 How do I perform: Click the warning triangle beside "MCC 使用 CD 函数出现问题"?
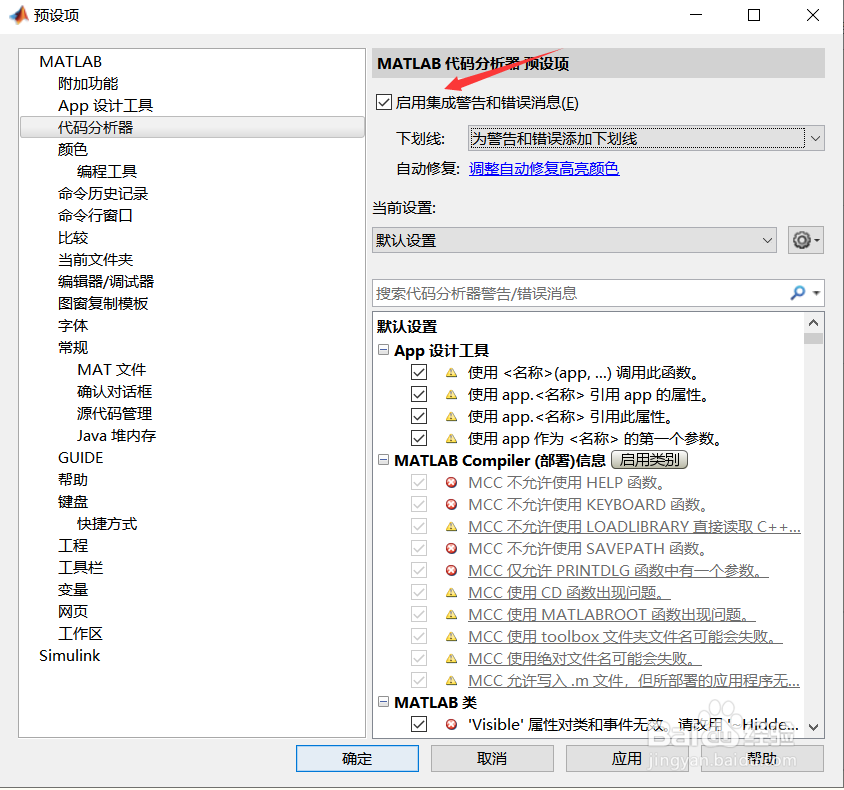[451, 593]
